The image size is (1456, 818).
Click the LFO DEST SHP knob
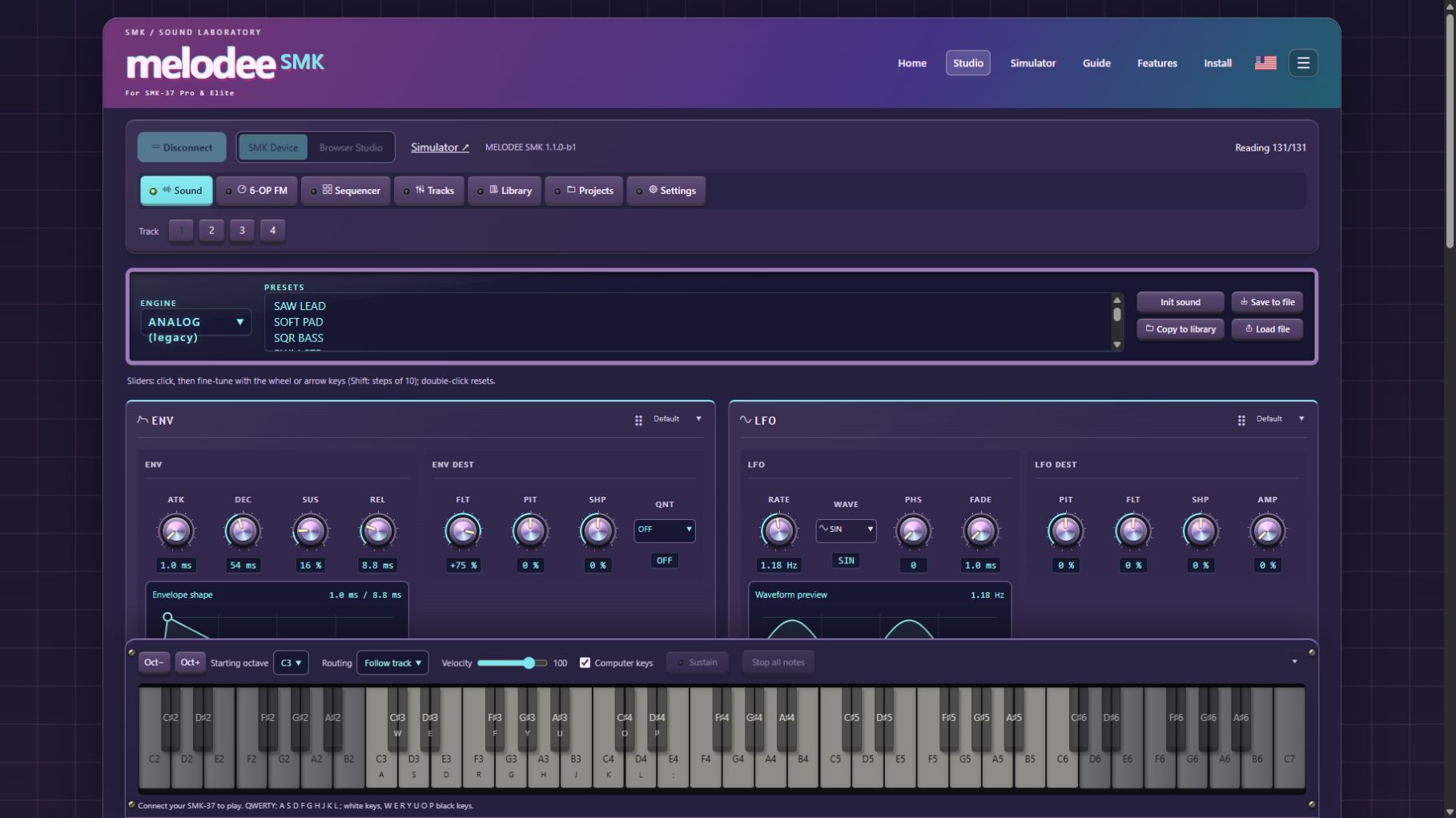tap(1200, 530)
